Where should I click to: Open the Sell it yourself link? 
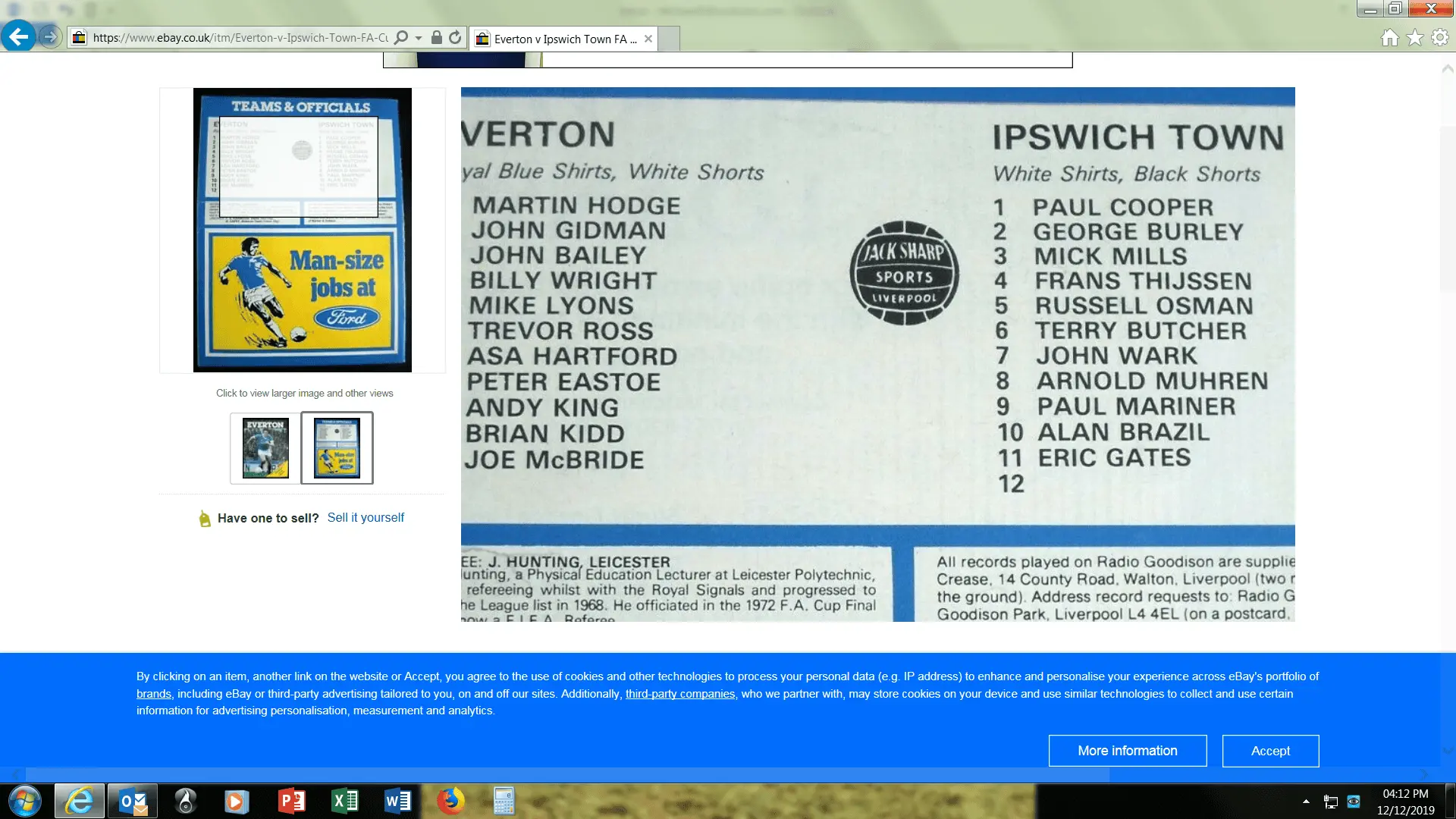366,517
